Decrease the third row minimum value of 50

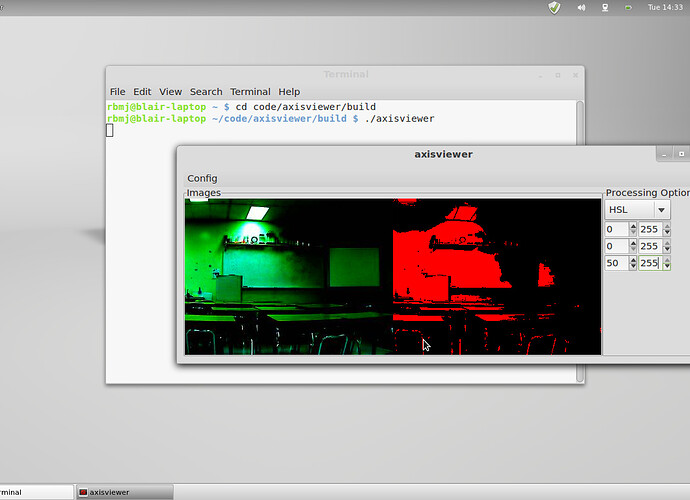633,266
